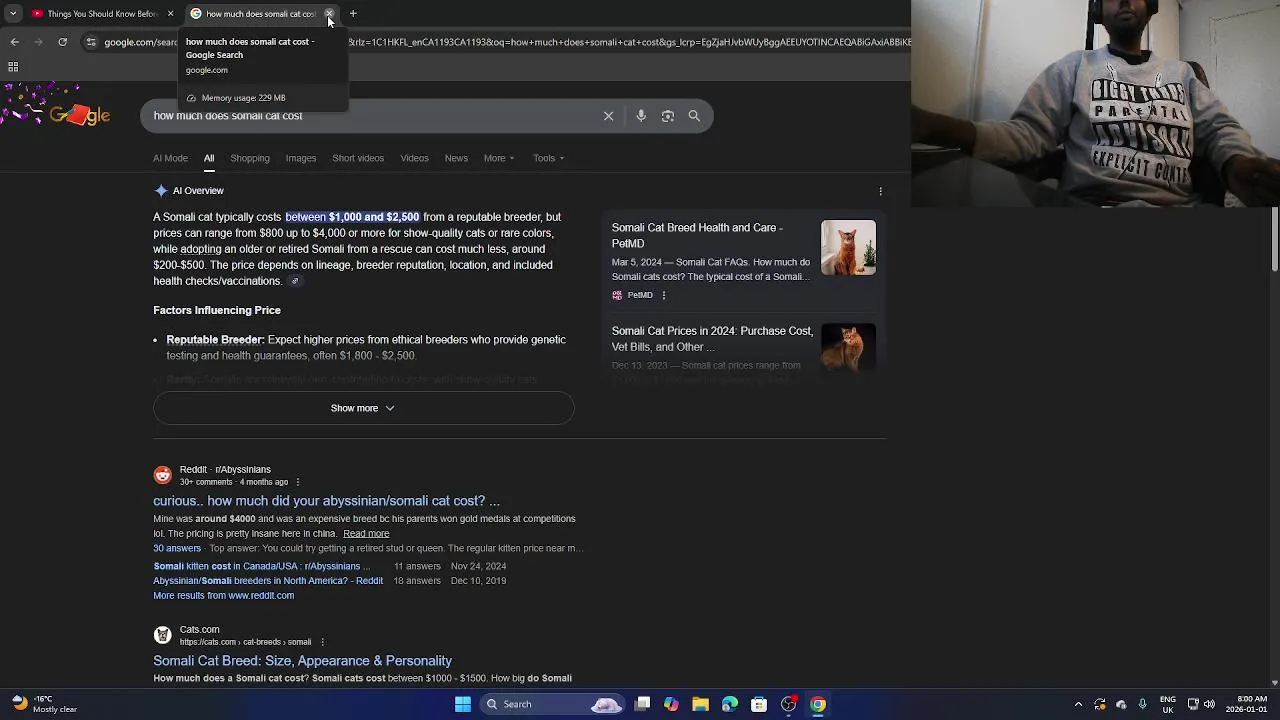Open Task View from the taskbar
This screenshot has width=1280, height=720.
(x=642, y=704)
